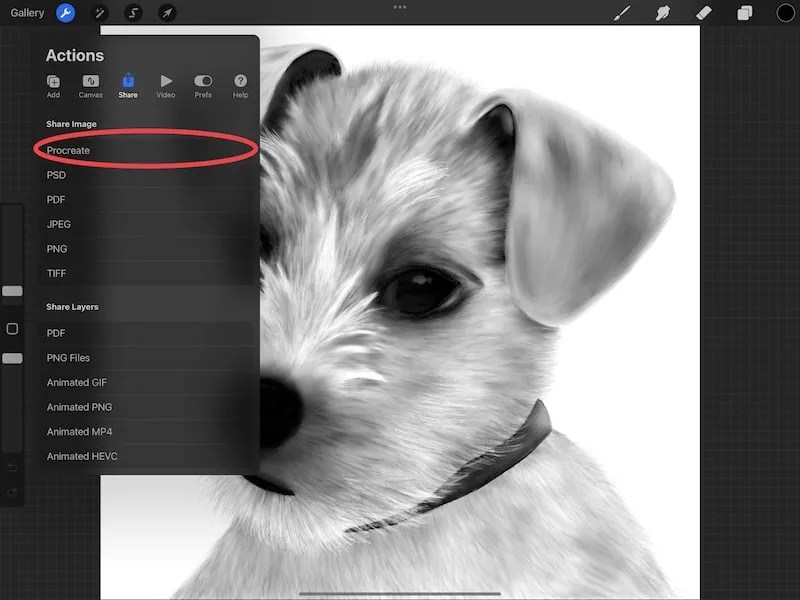Open the Layers panel
Screen dimensions: 800x600
coord(742,13)
